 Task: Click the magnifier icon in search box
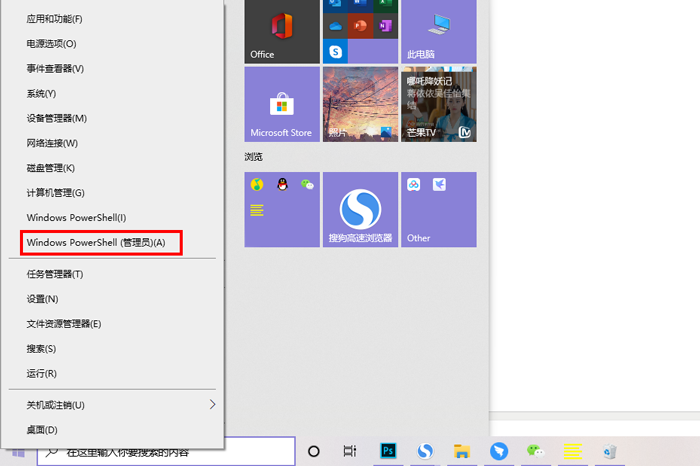[52, 452]
